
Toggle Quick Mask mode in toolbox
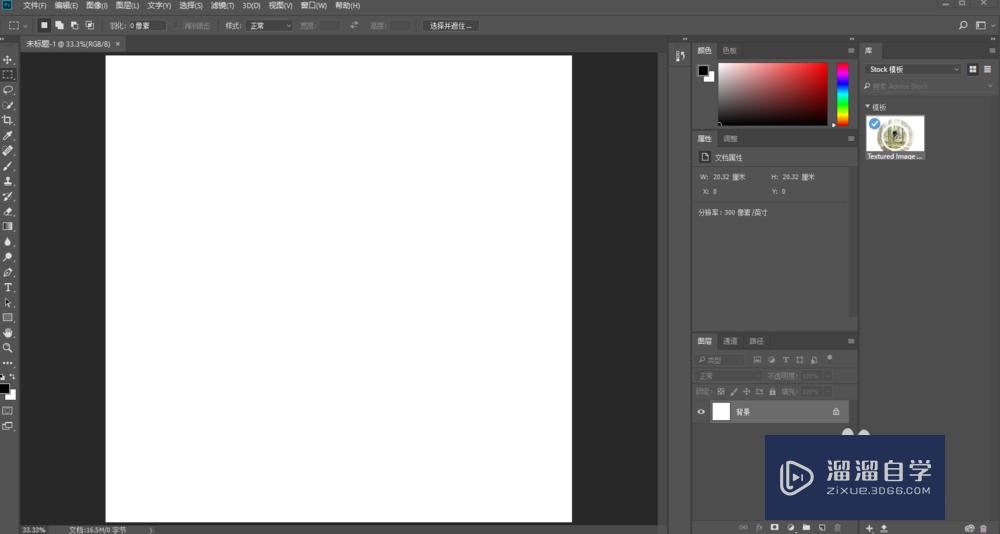click(8, 410)
